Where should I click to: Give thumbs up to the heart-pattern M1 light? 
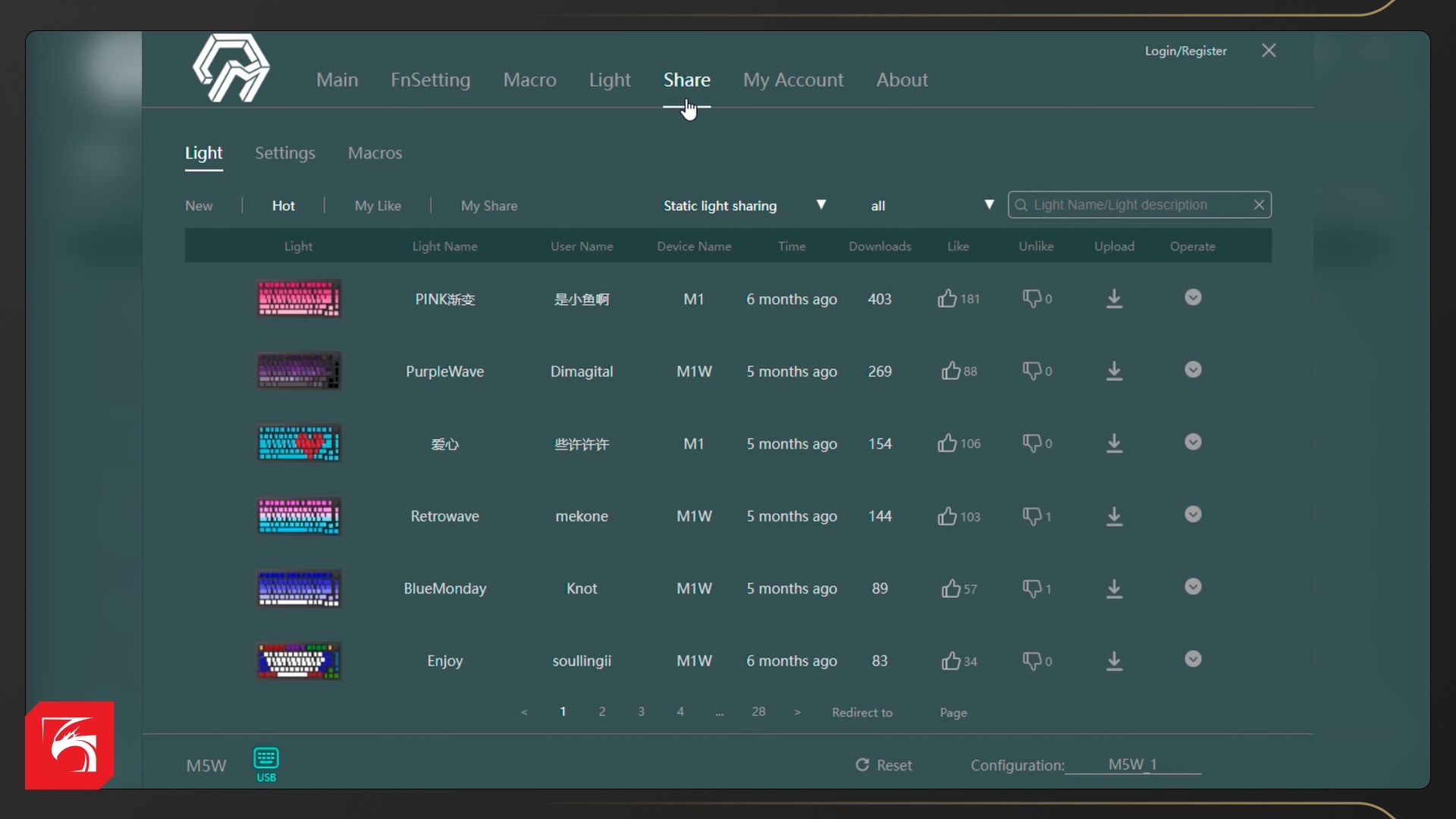(x=947, y=444)
